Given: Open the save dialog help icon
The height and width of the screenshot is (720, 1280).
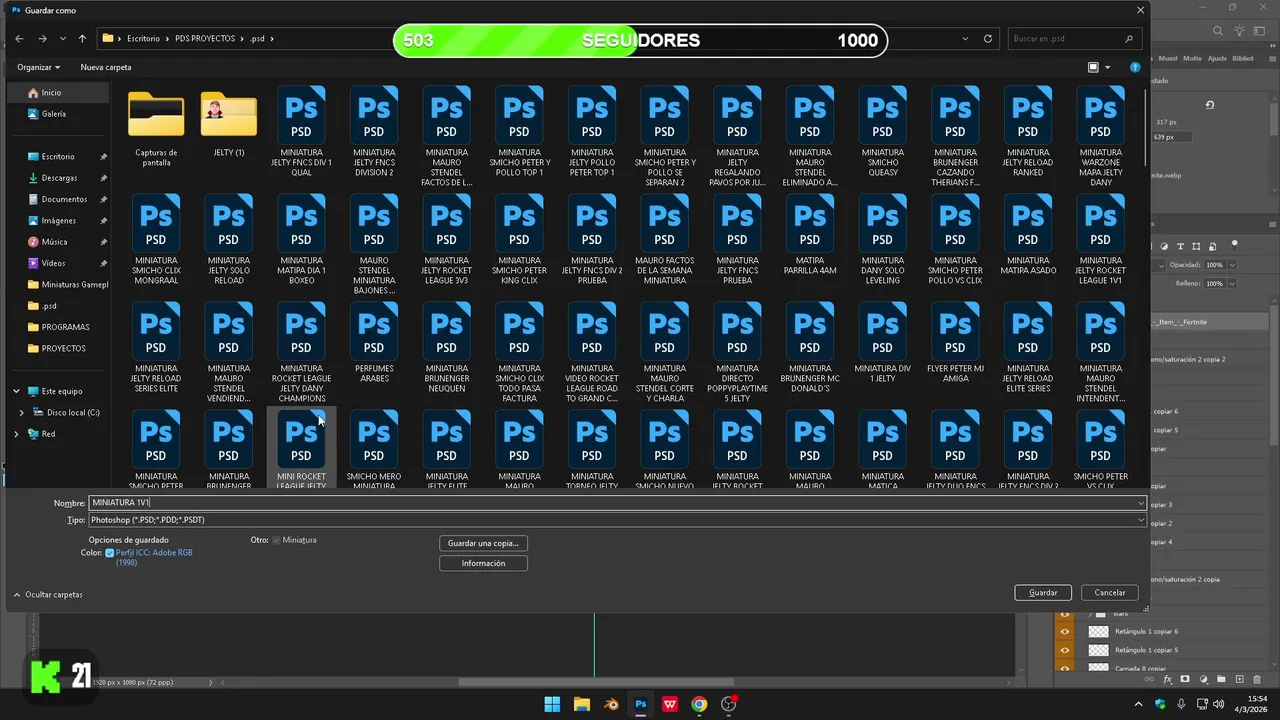Looking at the screenshot, I should 1135,67.
